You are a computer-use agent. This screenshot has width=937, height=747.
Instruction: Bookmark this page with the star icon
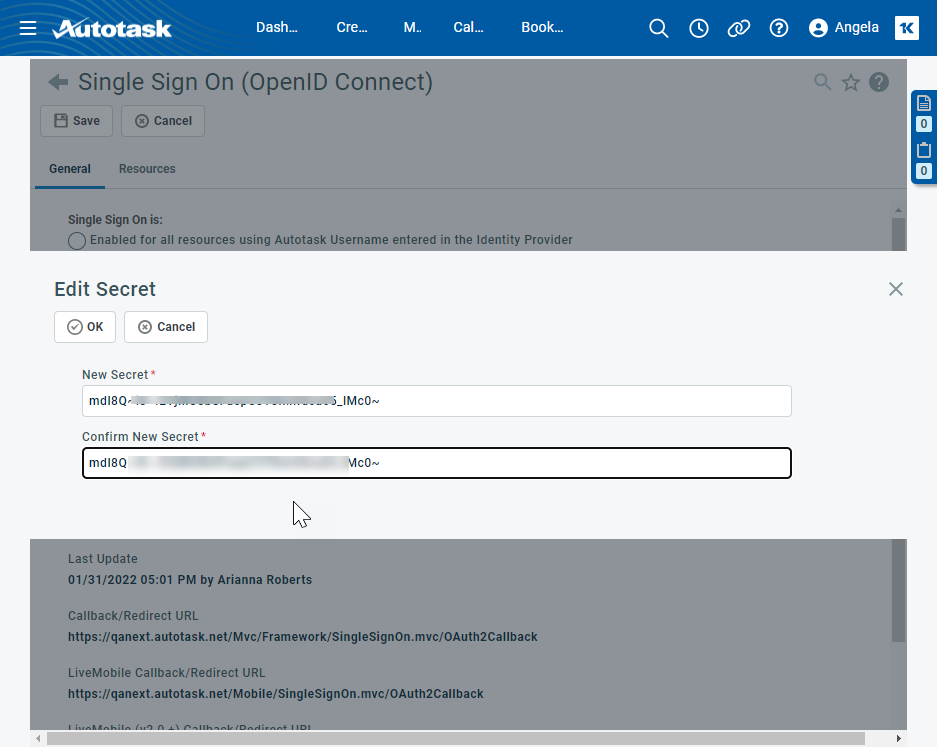click(851, 82)
